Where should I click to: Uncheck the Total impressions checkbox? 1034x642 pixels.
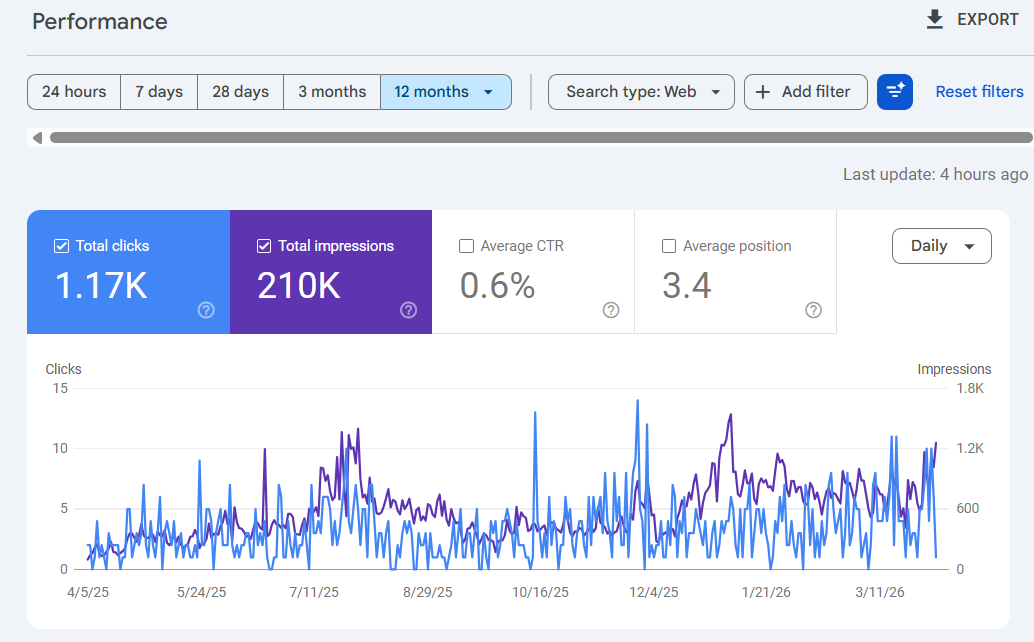pos(264,246)
